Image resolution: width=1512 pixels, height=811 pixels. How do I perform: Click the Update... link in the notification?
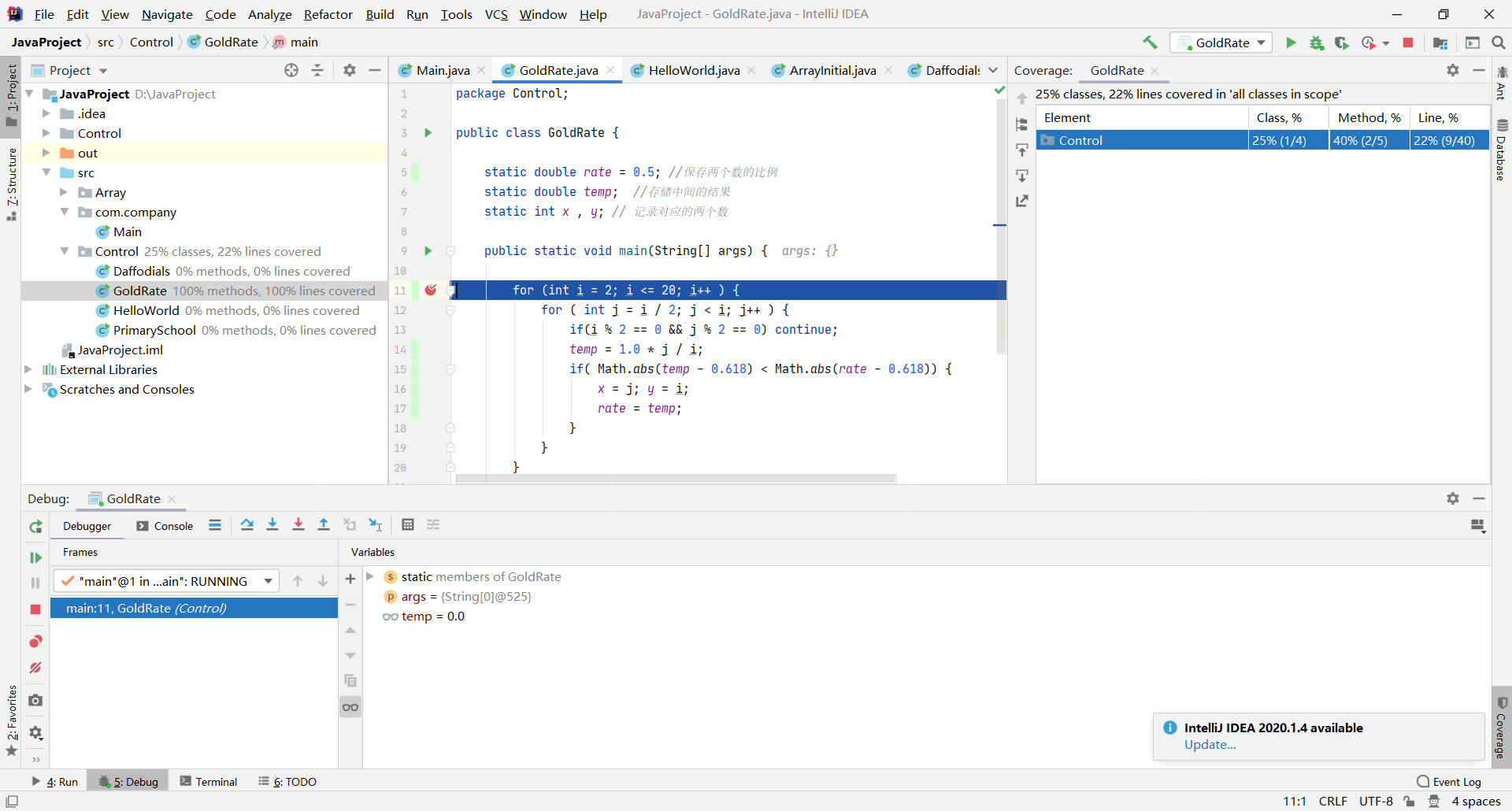pyautogui.click(x=1210, y=744)
